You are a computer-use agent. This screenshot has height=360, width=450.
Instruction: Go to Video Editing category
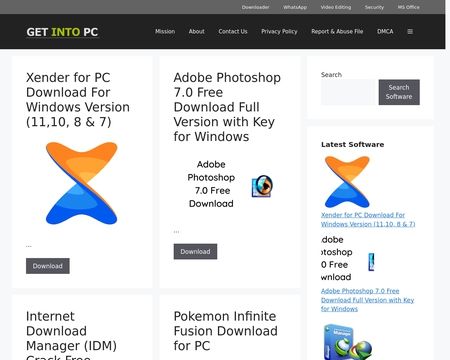[336, 7]
